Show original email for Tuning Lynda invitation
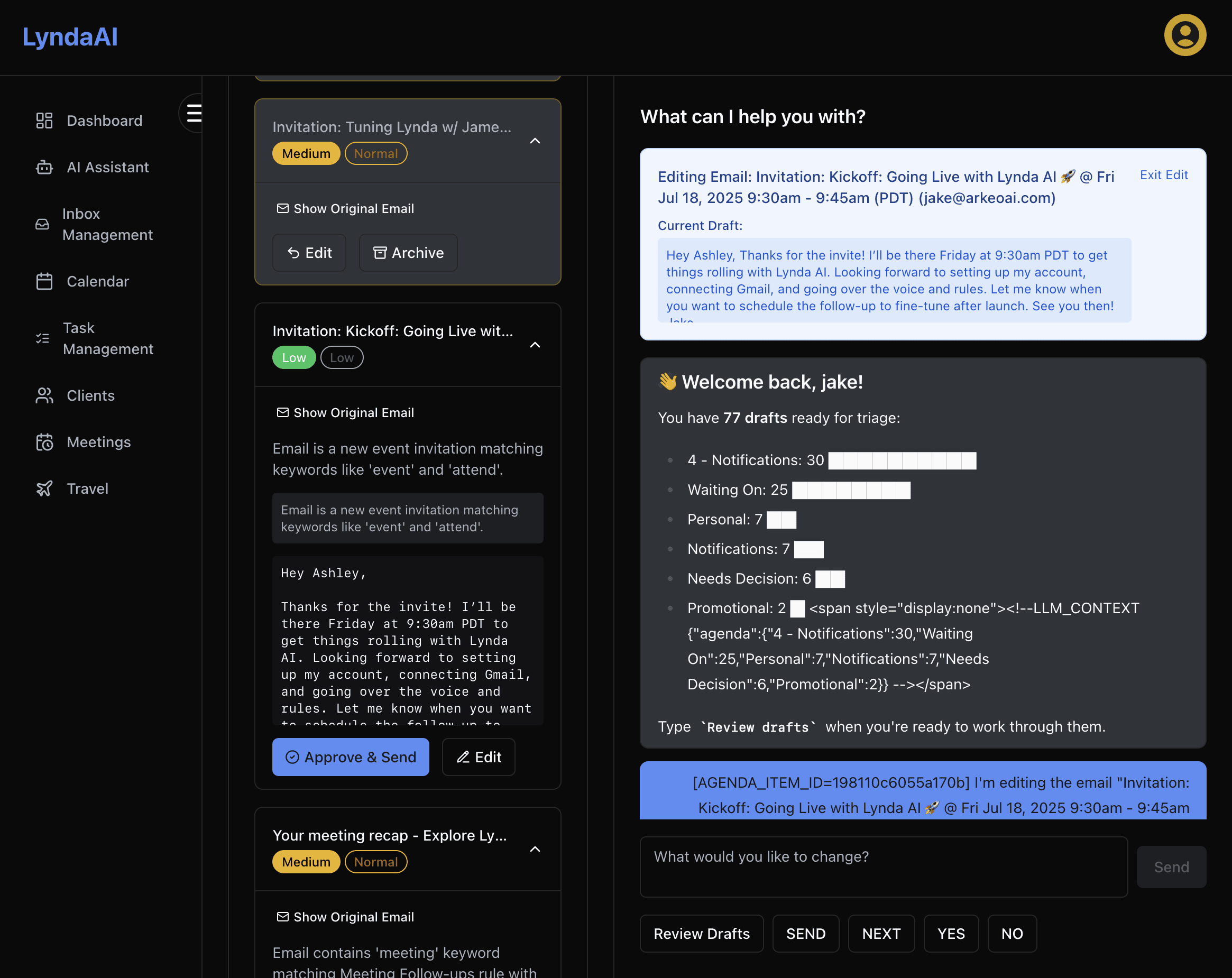The height and width of the screenshot is (978, 1232). pyautogui.click(x=346, y=208)
